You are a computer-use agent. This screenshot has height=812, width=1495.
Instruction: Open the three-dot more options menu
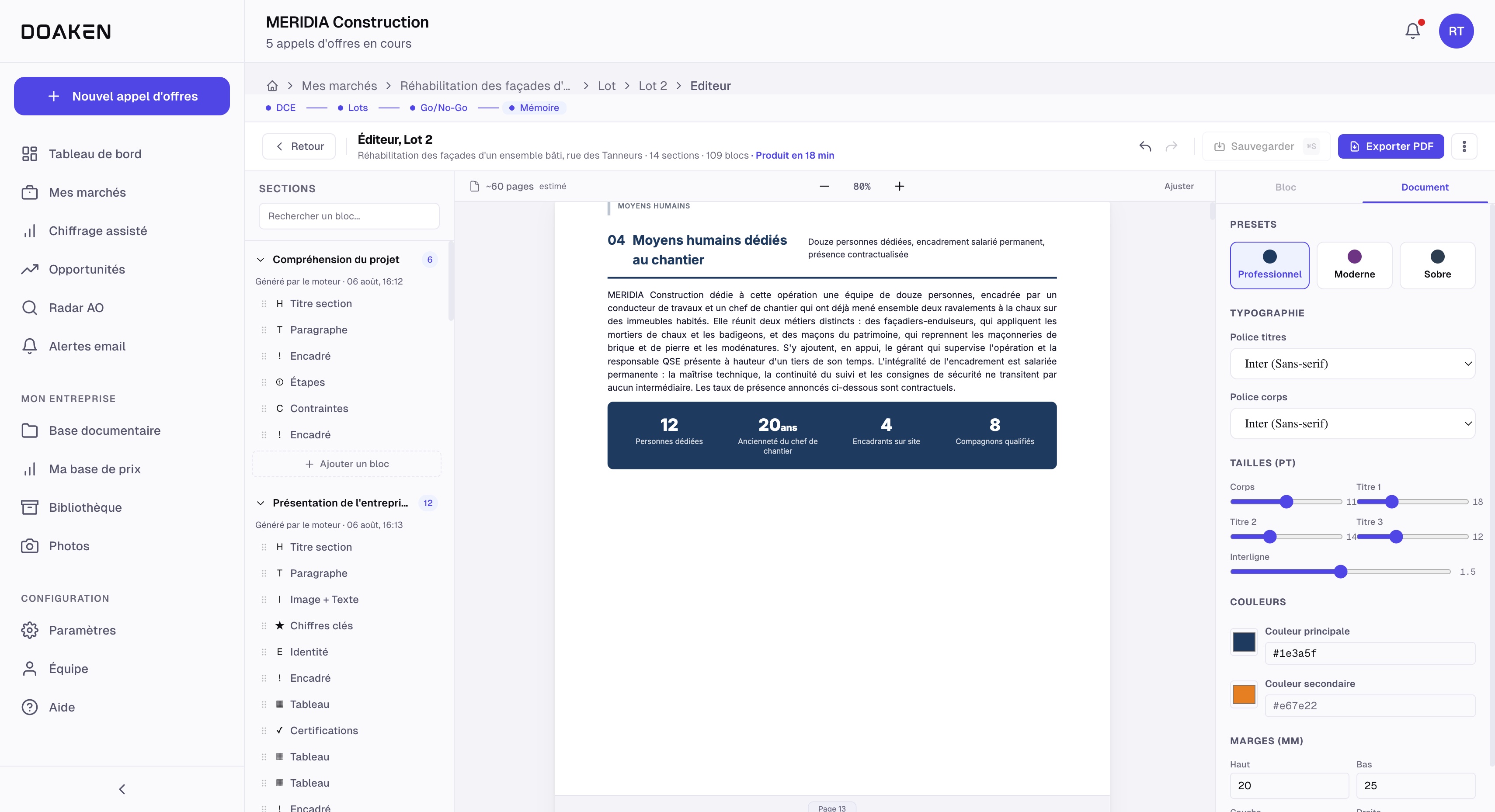(x=1464, y=146)
